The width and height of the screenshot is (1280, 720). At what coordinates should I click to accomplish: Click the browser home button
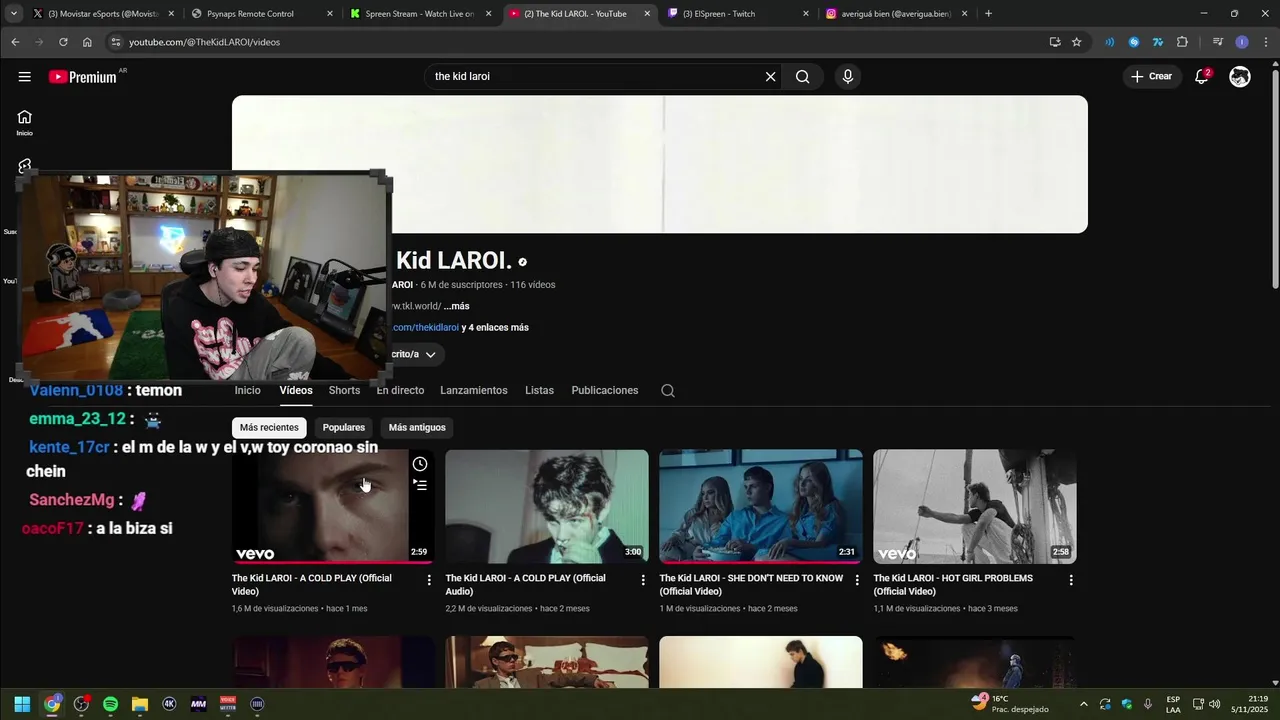coord(87,42)
